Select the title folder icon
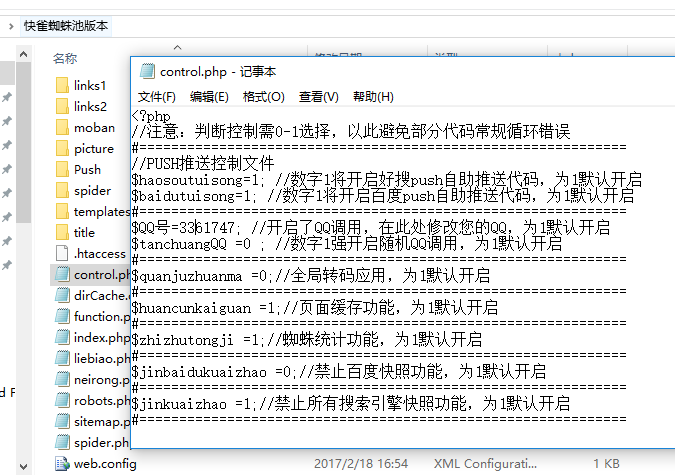The image size is (675, 475). pyautogui.click(x=62, y=233)
